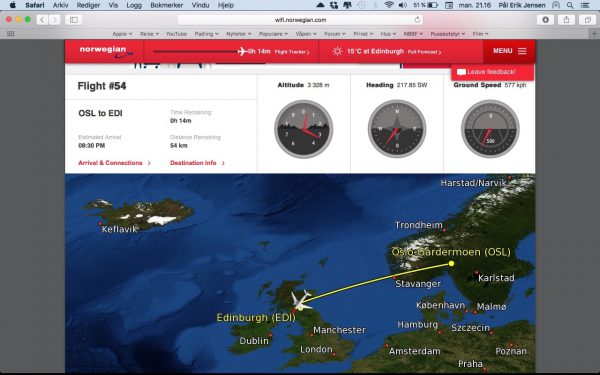600x375 pixels.
Task: Click Leave feedback button
Action: click(492, 72)
